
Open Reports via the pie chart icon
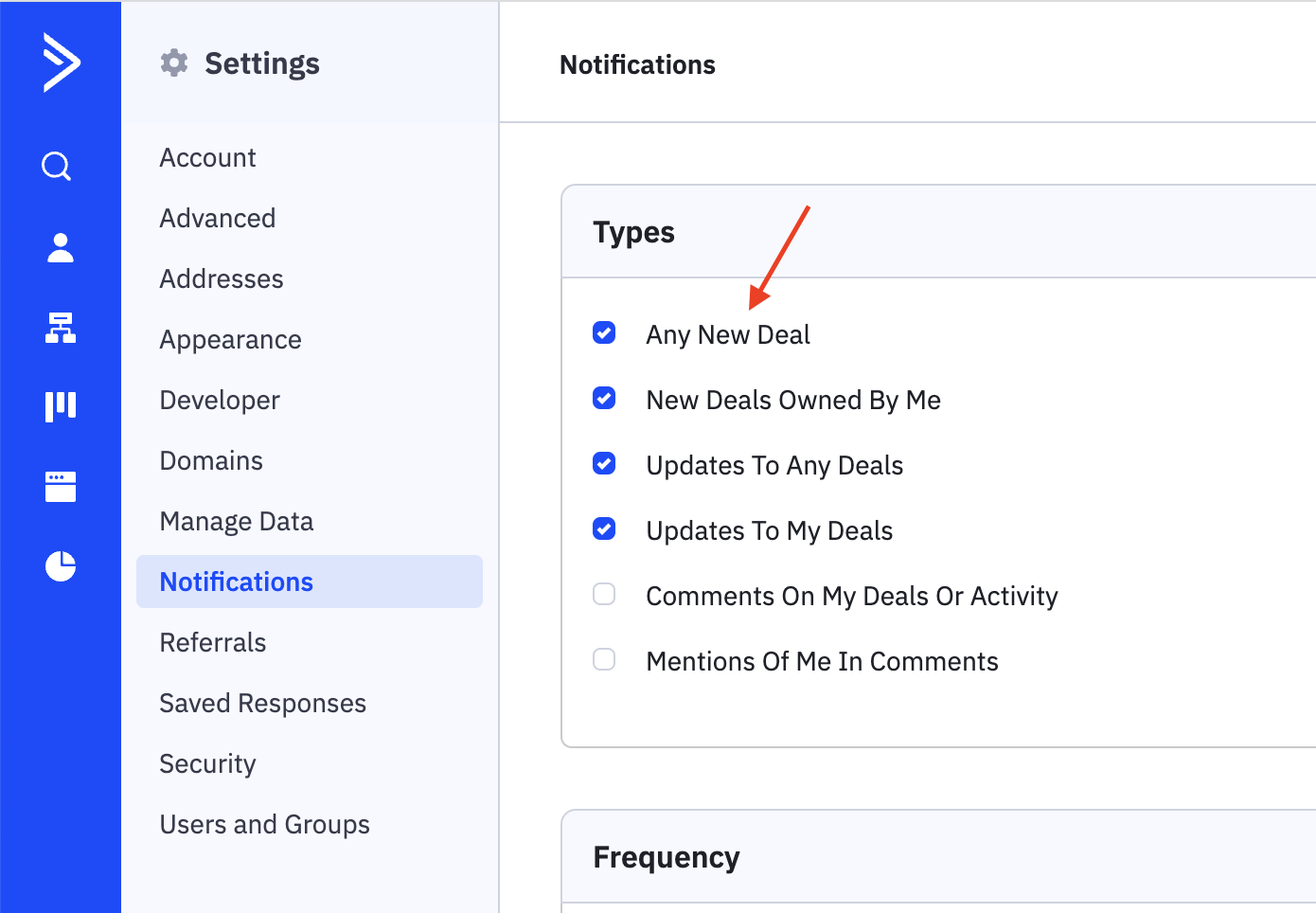pyautogui.click(x=61, y=566)
